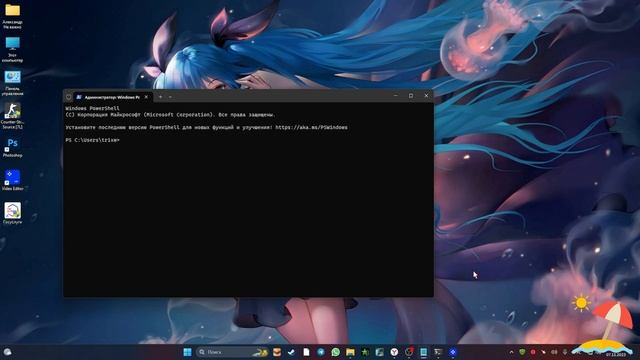640x360 pixels.
Task: Open the green star app in taskbar
Action: click(x=365, y=352)
